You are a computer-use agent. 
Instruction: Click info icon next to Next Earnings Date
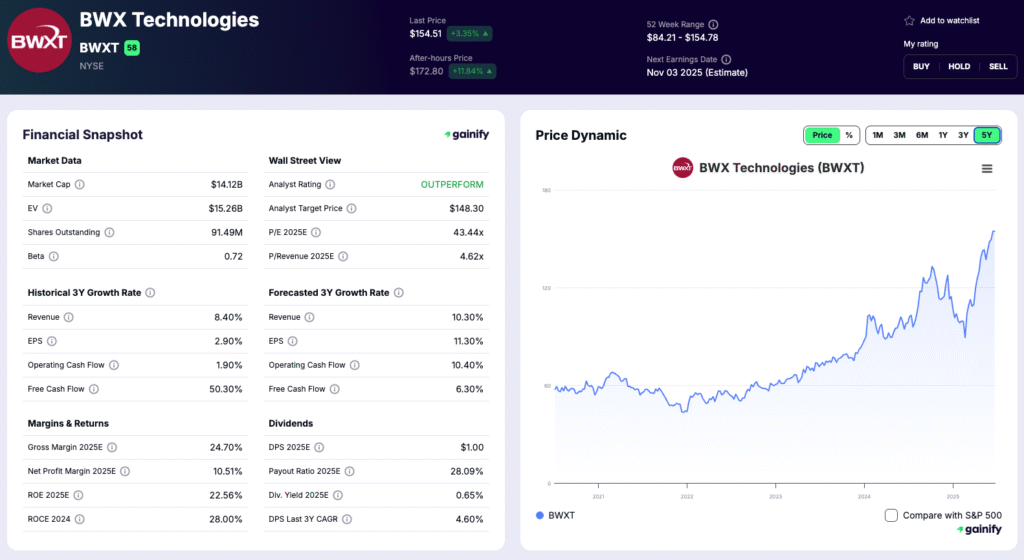(x=726, y=59)
